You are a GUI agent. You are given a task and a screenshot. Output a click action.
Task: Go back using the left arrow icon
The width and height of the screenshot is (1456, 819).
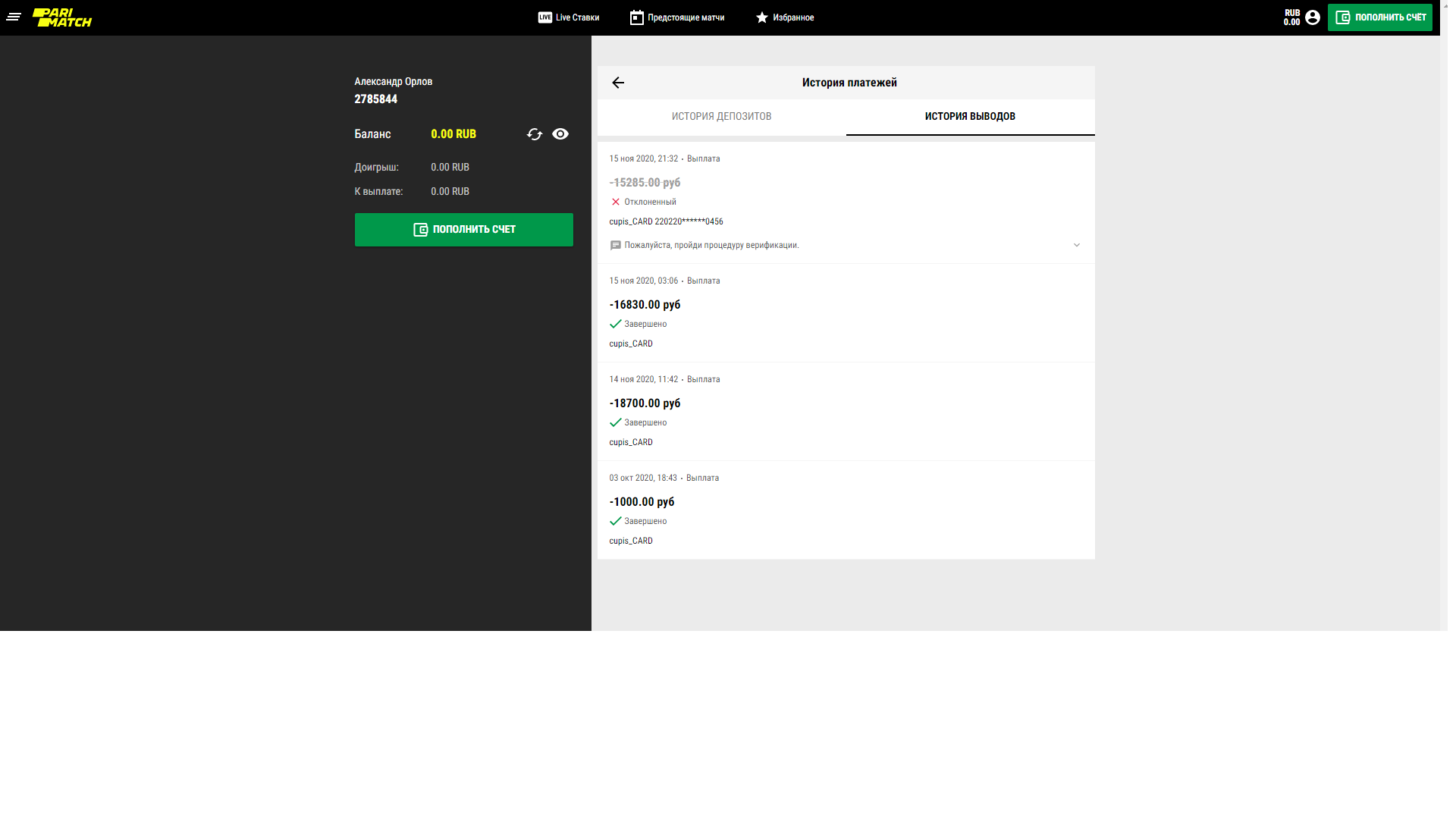618,83
